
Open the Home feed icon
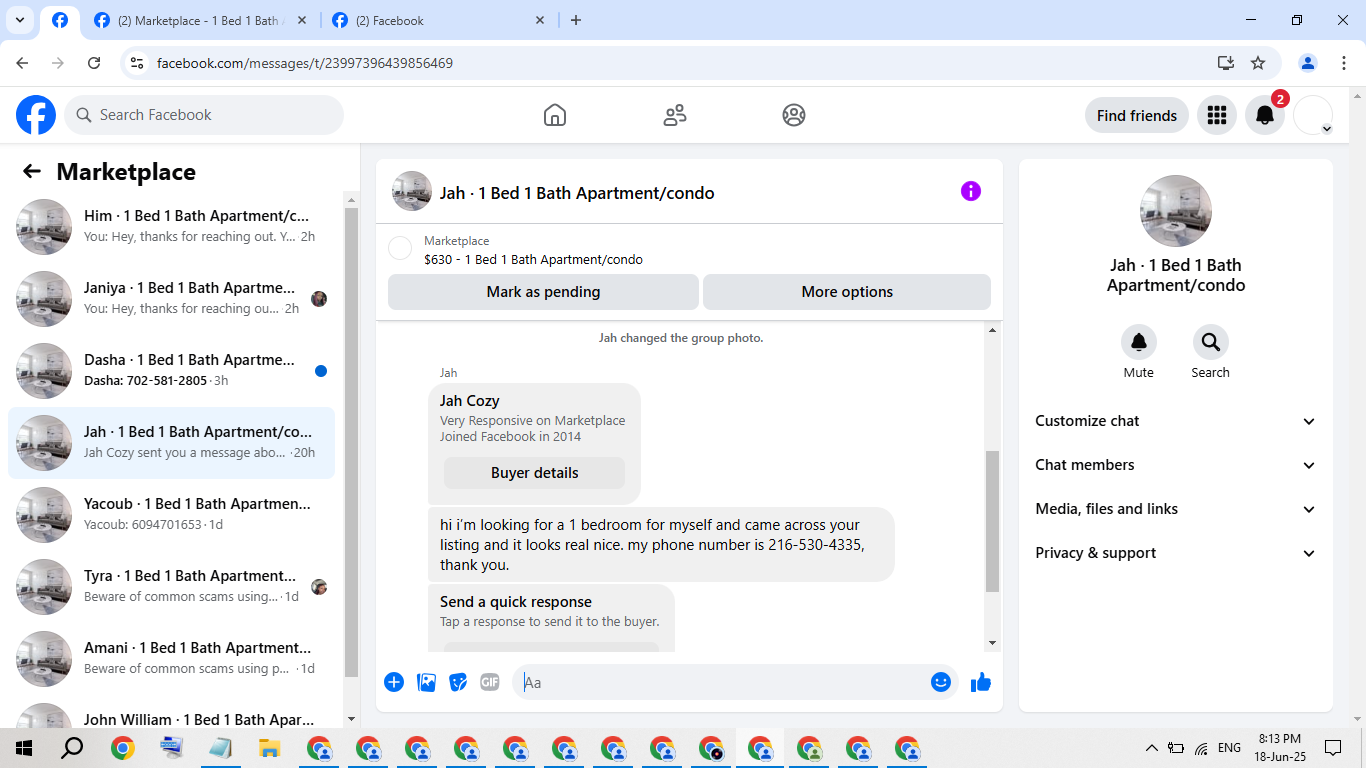coord(555,115)
